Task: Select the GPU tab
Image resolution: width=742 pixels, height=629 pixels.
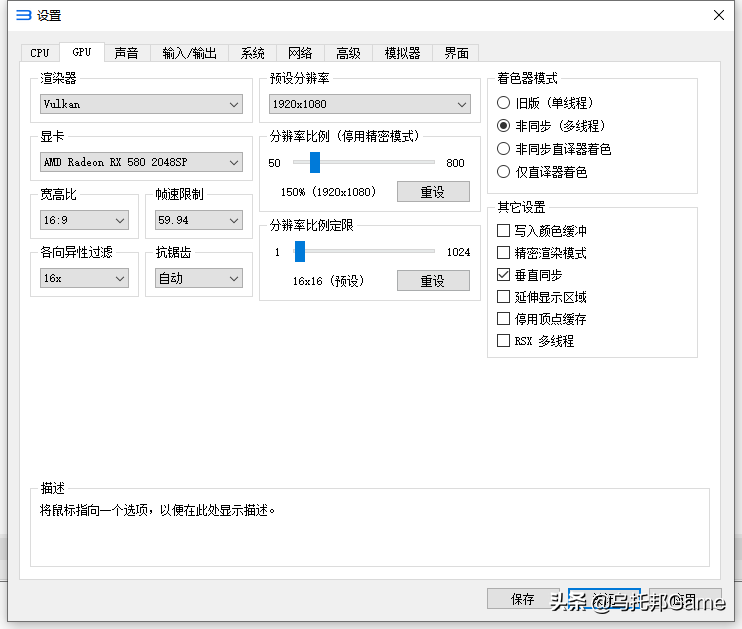Action: click(81, 52)
